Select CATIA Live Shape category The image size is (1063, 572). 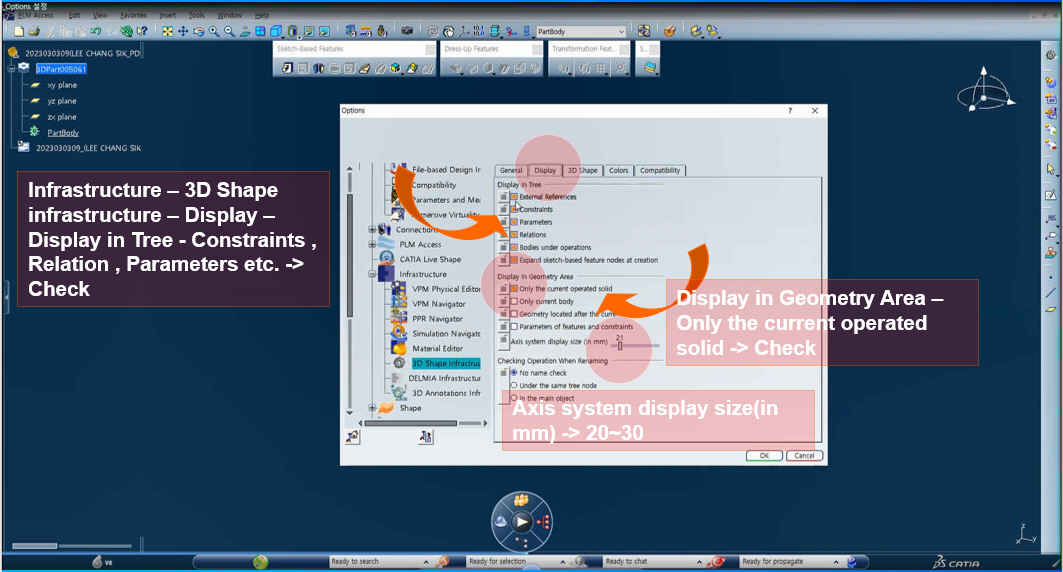coord(430,259)
